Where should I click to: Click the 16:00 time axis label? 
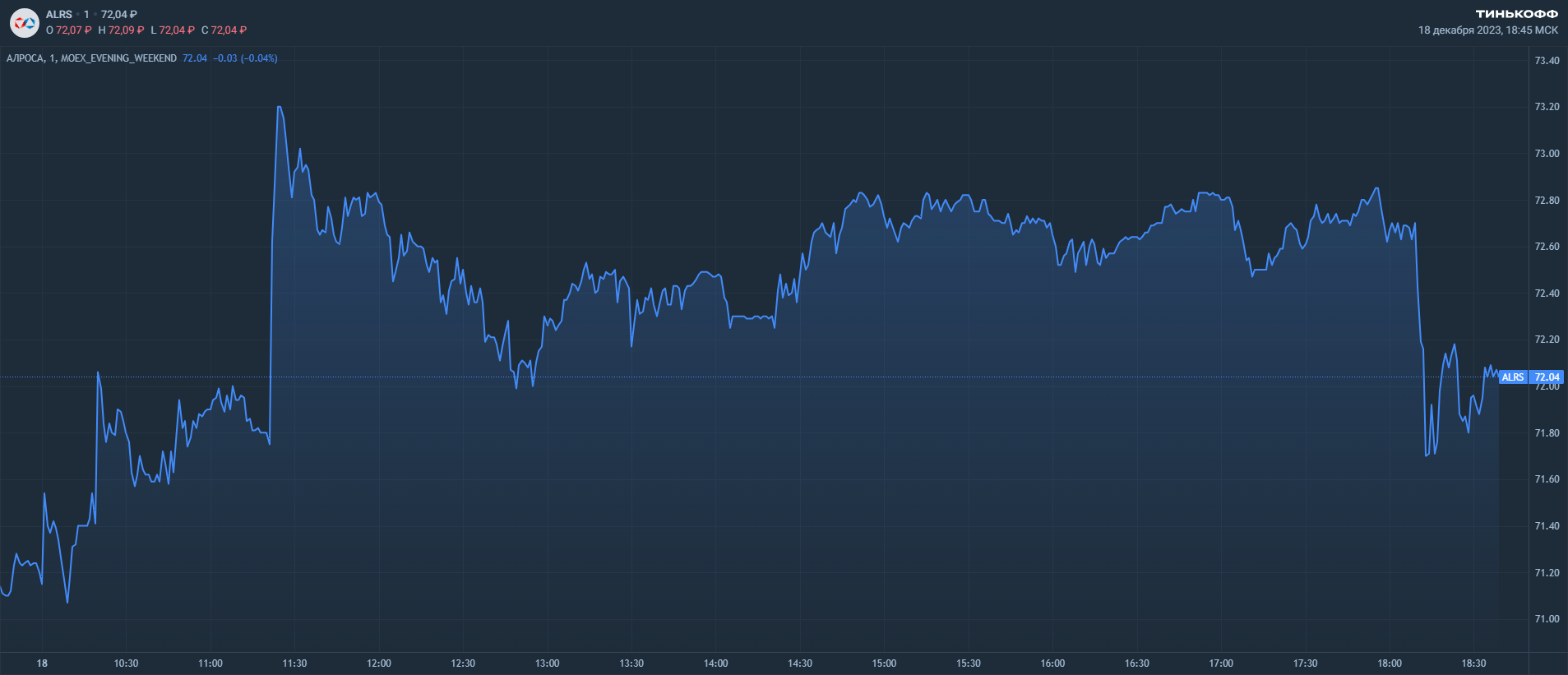[1052, 663]
